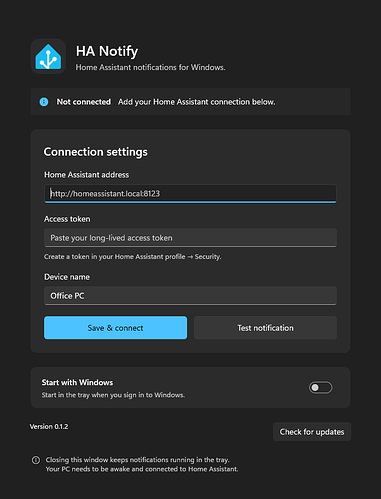Click the Access token label
Viewport: 381px width, 499px height.
click(67, 219)
